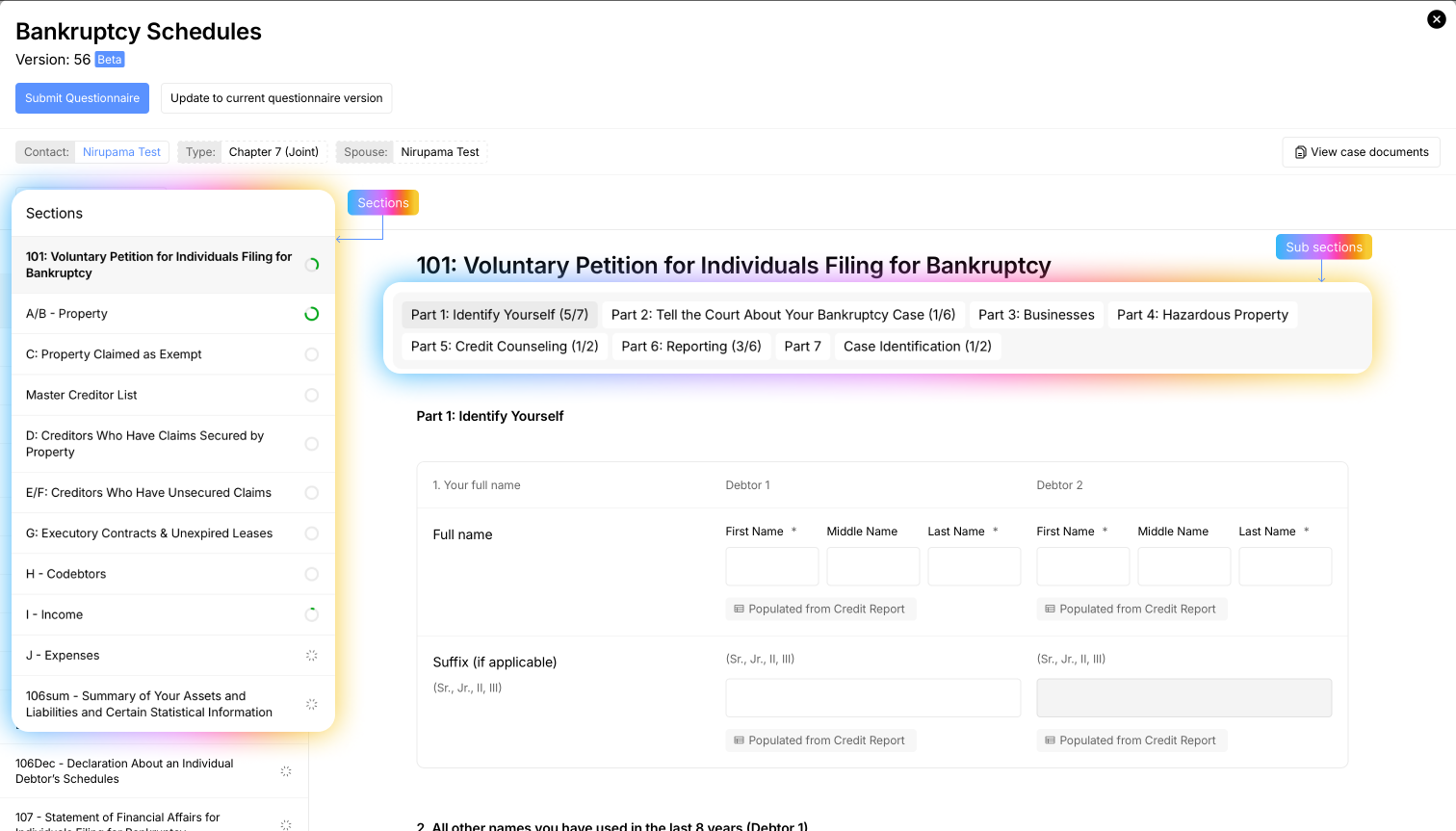Submit the questionnaire
This screenshot has width=1456, height=831.
tap(82, 98)
